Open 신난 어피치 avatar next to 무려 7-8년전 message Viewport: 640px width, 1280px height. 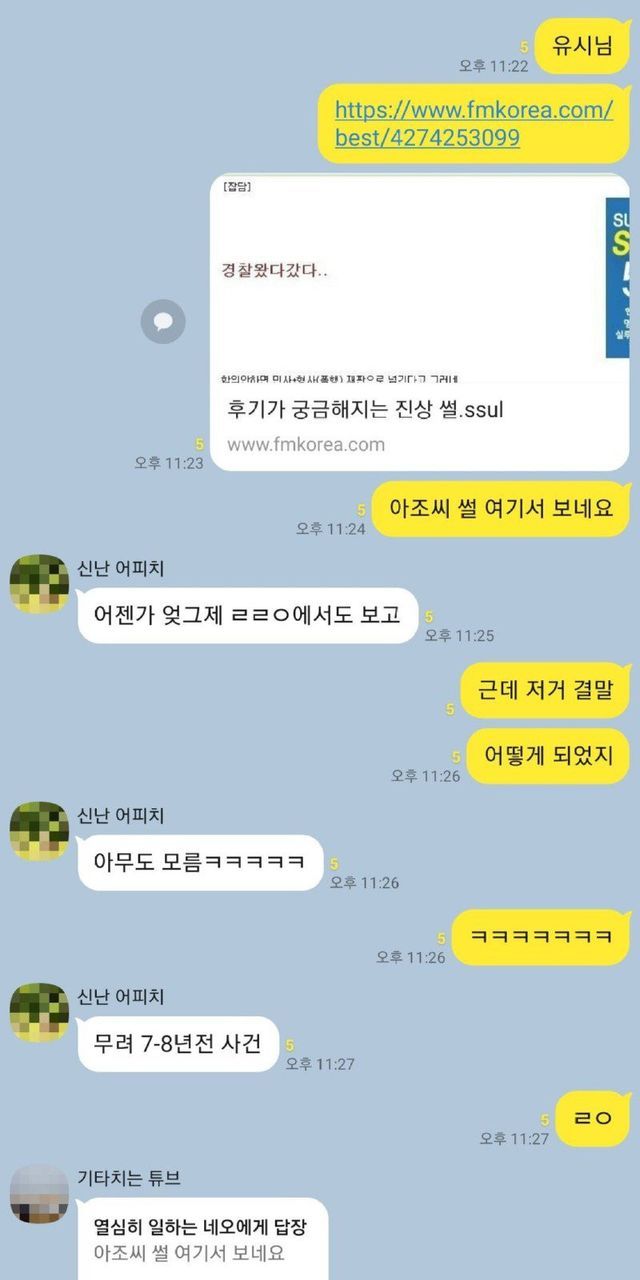coord(39,1011)
